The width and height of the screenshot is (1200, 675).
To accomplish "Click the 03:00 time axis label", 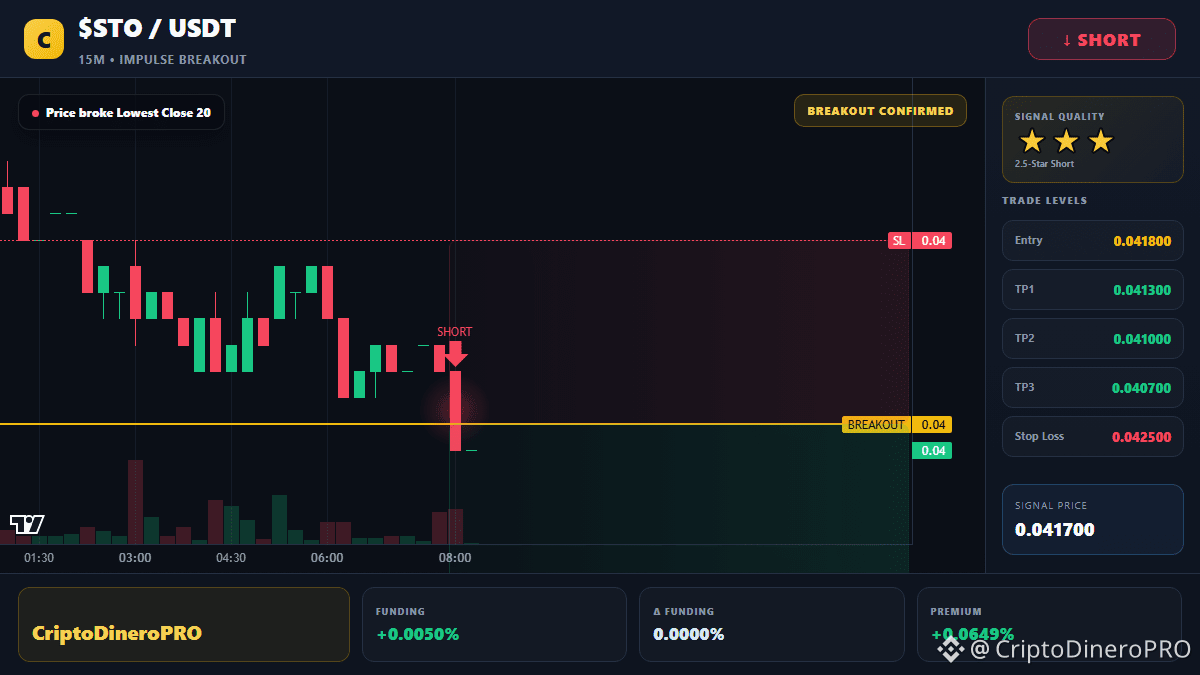I will coord(135,558).
